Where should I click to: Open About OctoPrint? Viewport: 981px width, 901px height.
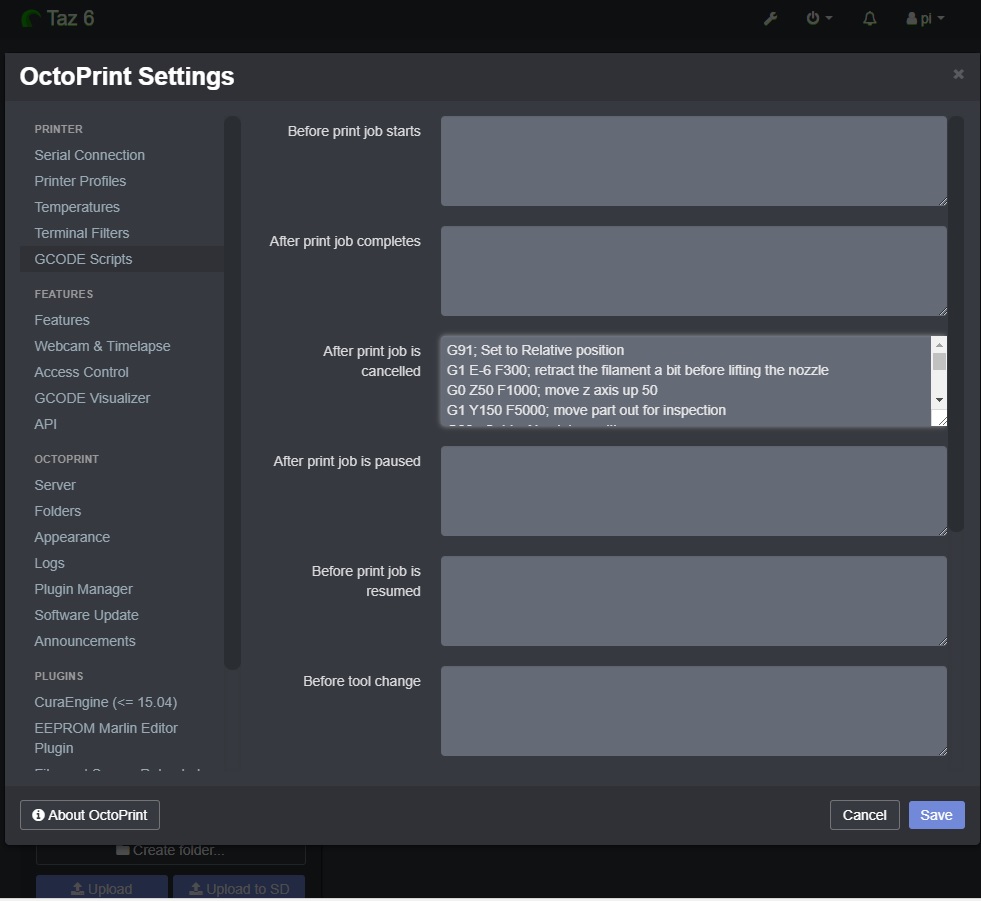(89, 815)
